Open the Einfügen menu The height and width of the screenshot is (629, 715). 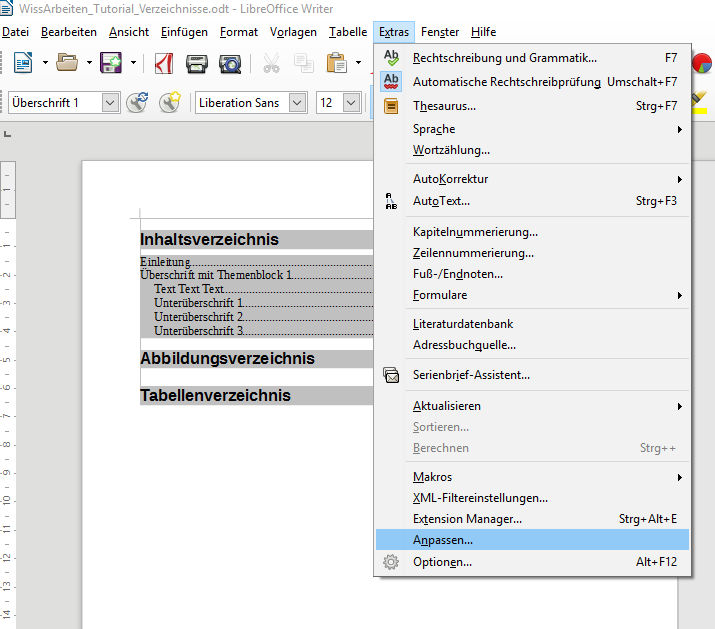click(x=184, y=32)
